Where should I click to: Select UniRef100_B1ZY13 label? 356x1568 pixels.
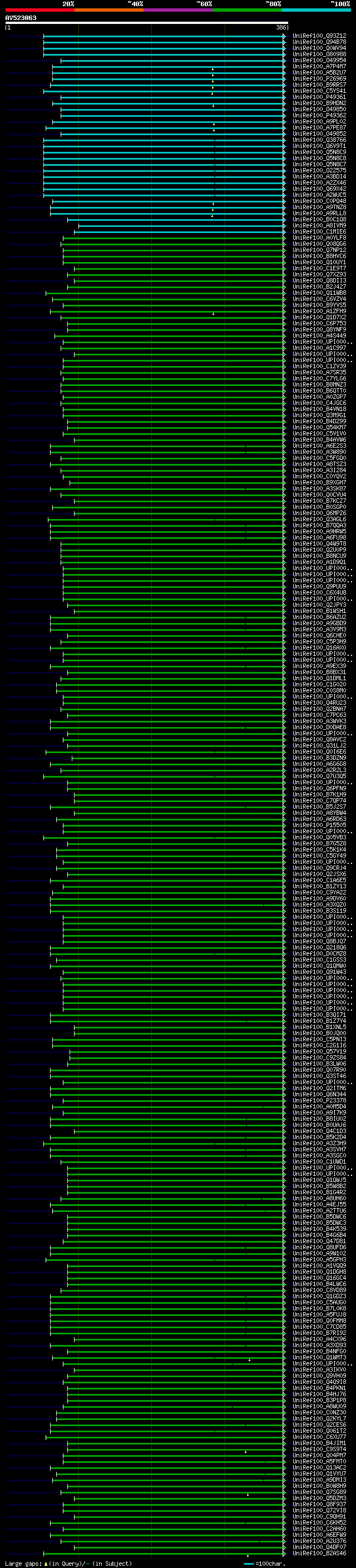319,886
